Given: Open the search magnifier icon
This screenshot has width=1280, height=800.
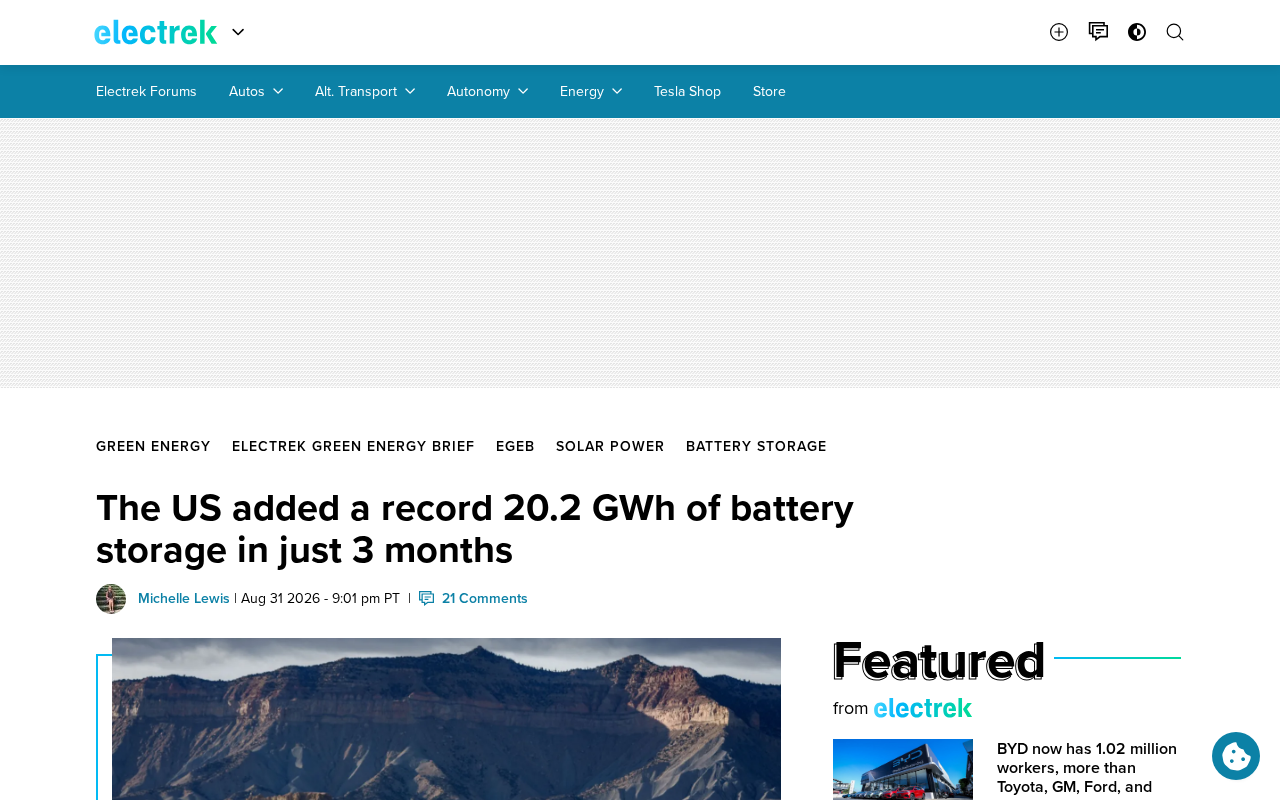Looking at the screenshot, I should 1175,32.
